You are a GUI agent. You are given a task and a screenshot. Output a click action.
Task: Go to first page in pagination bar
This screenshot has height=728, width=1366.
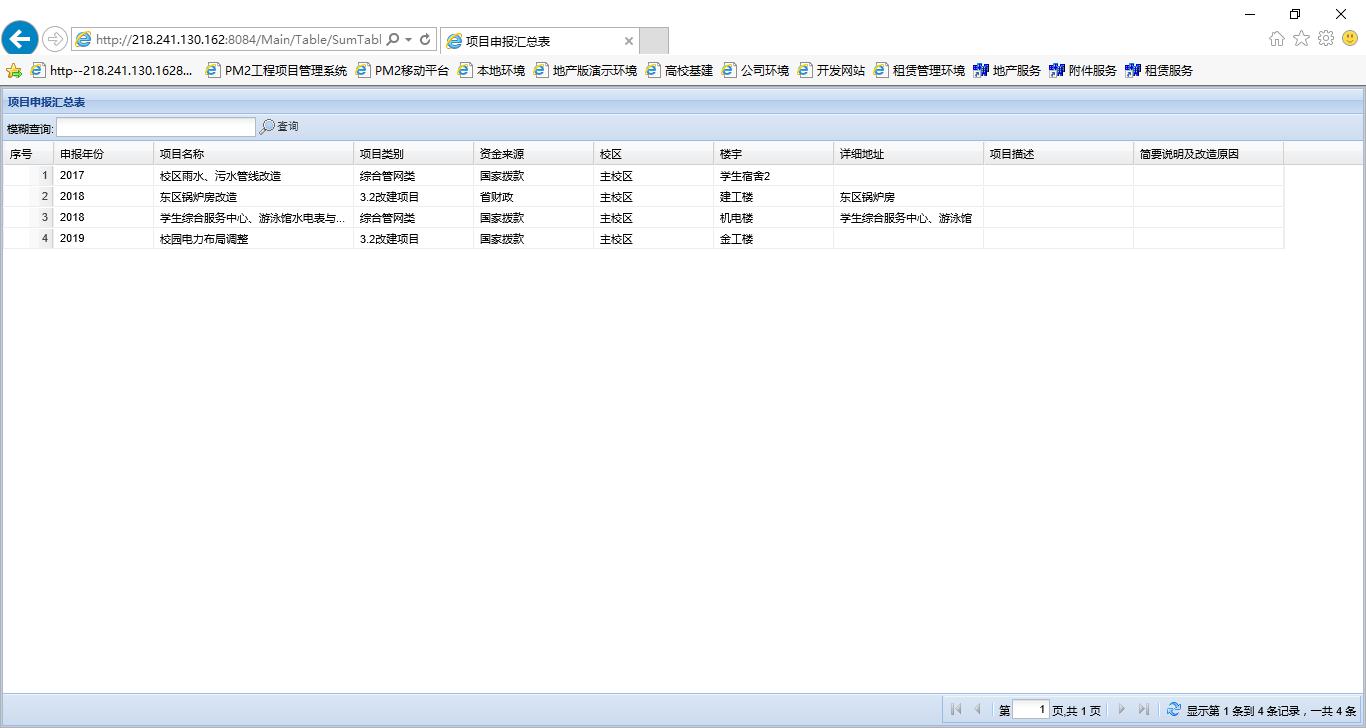(x=956, y=709)
